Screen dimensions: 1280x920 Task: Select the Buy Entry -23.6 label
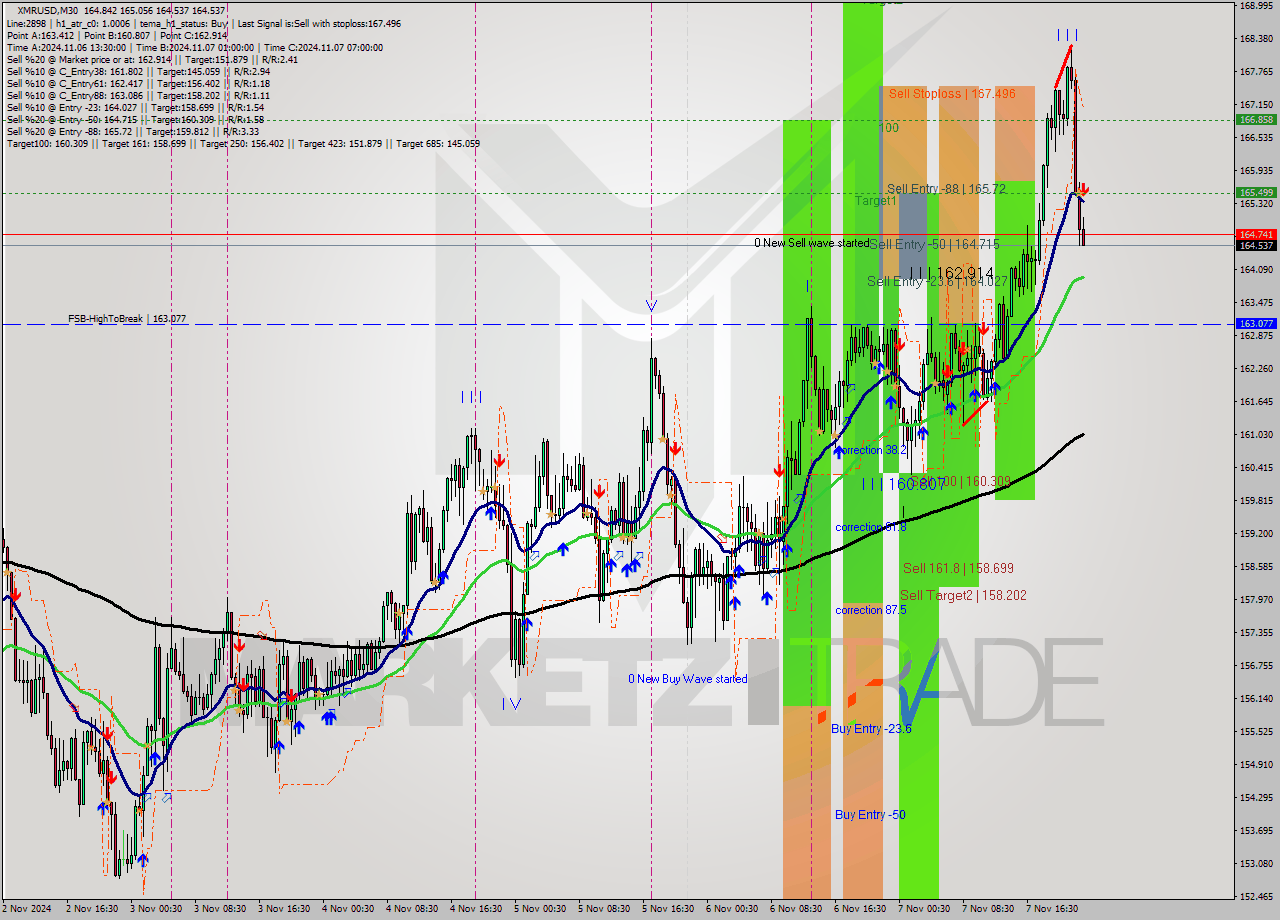point(871,729)
